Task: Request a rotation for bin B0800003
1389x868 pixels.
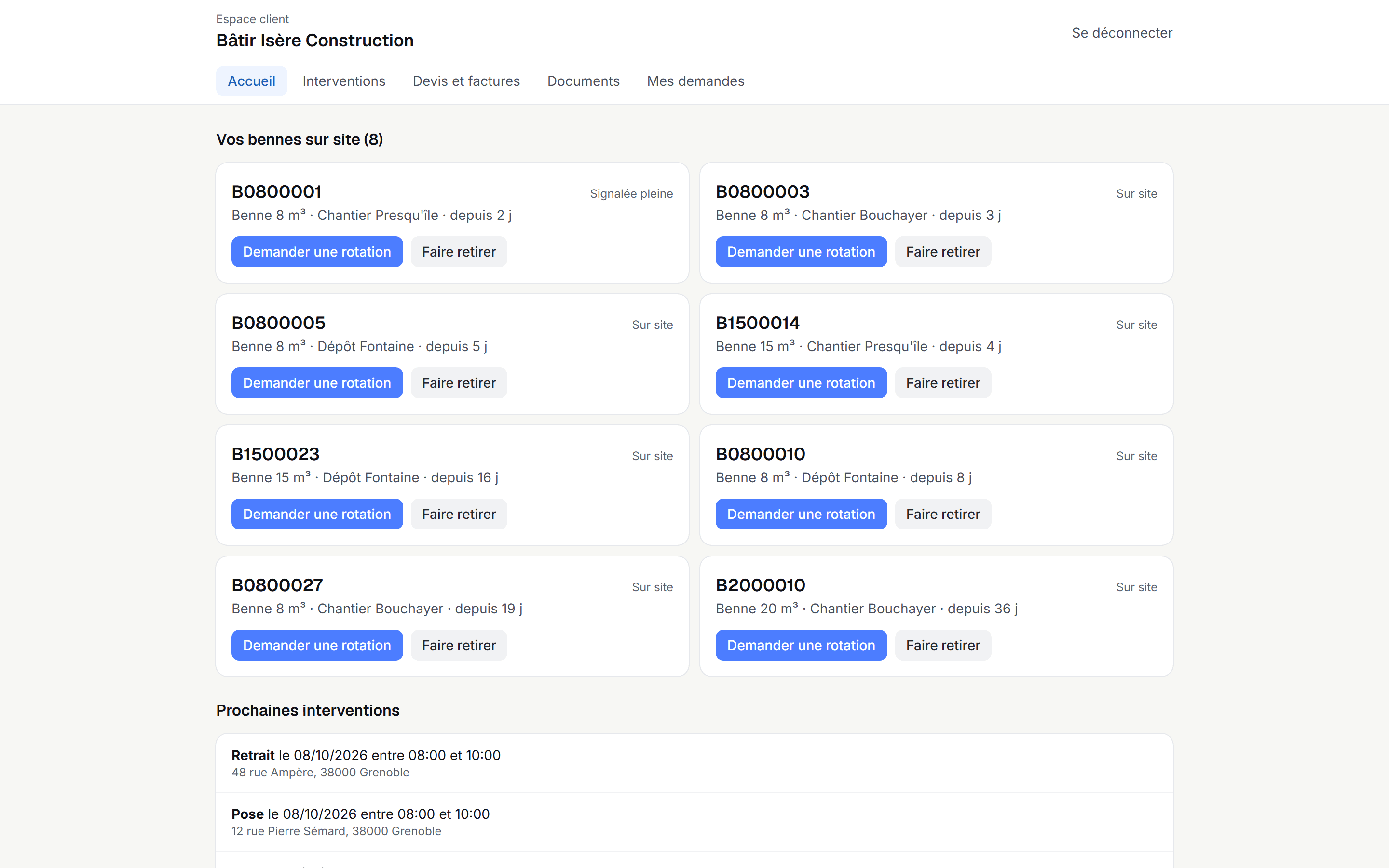Action: pos(801,251)
